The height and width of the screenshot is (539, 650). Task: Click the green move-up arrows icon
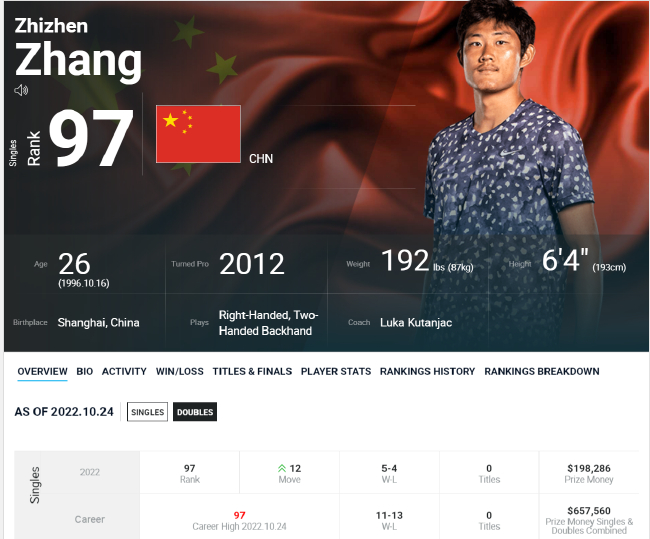[282, 469]
